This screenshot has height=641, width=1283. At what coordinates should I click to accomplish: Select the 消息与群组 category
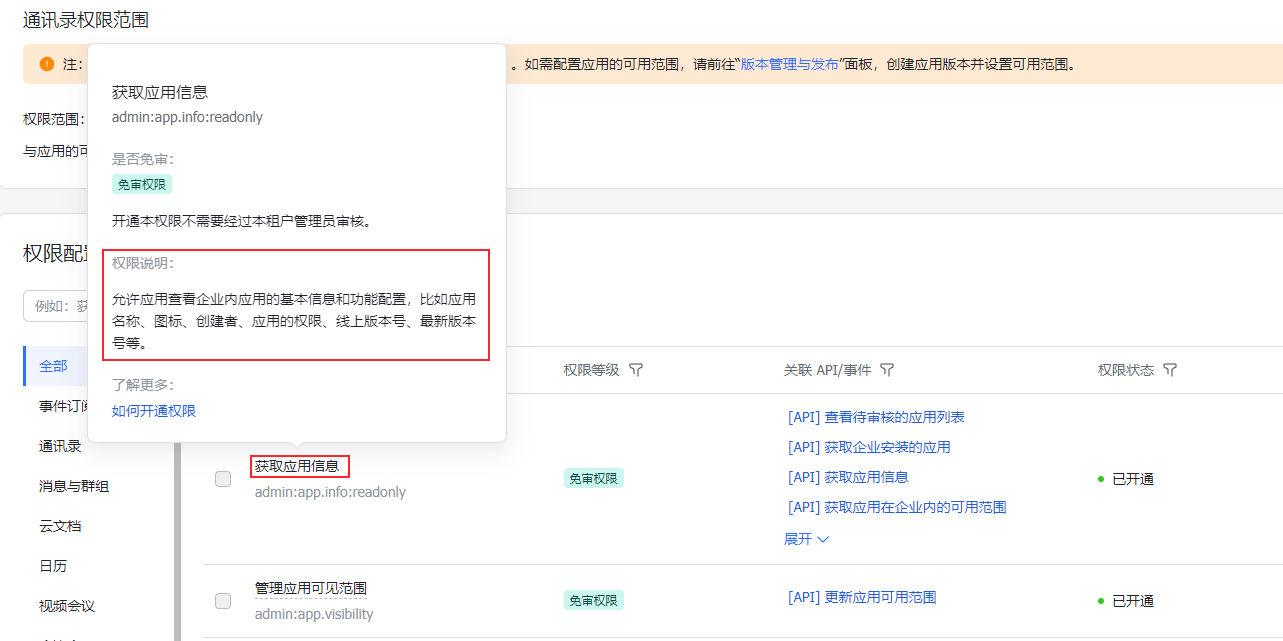(74, 486)
